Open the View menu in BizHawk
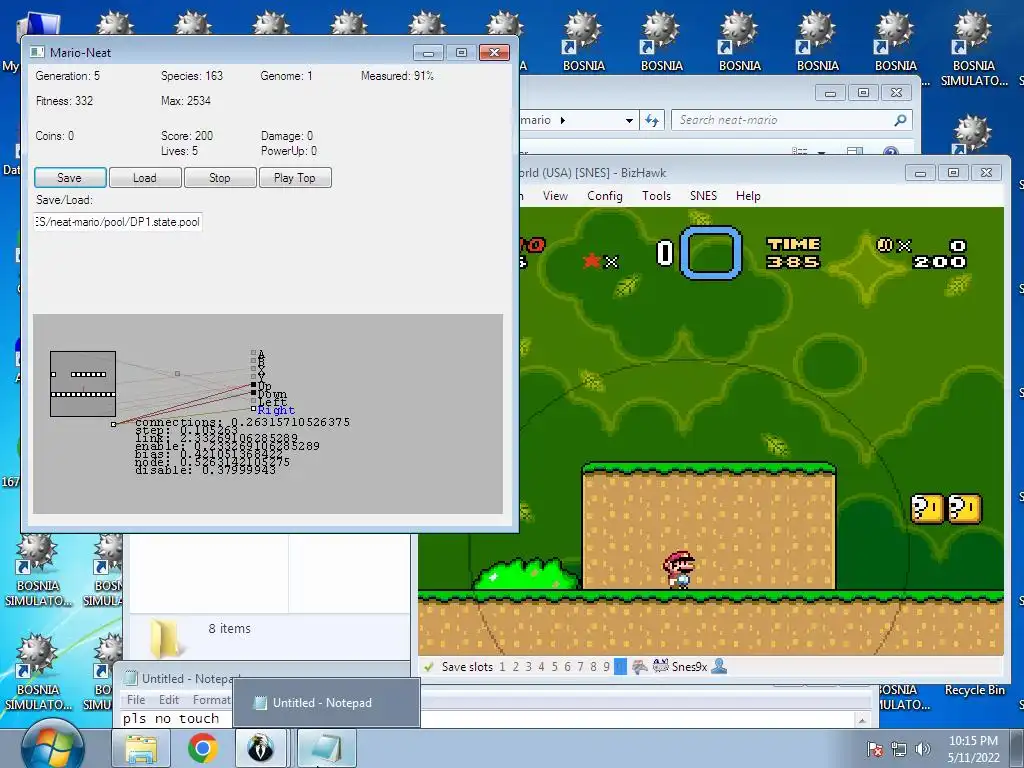Viewport: 1024px width, 768px height. click(555, 196)
